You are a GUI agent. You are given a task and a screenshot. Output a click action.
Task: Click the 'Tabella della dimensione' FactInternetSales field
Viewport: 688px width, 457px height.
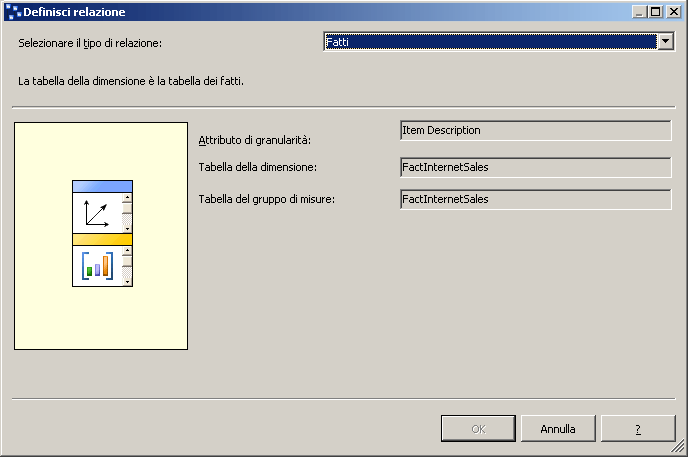pyautogui.click(x=534, y=167)
